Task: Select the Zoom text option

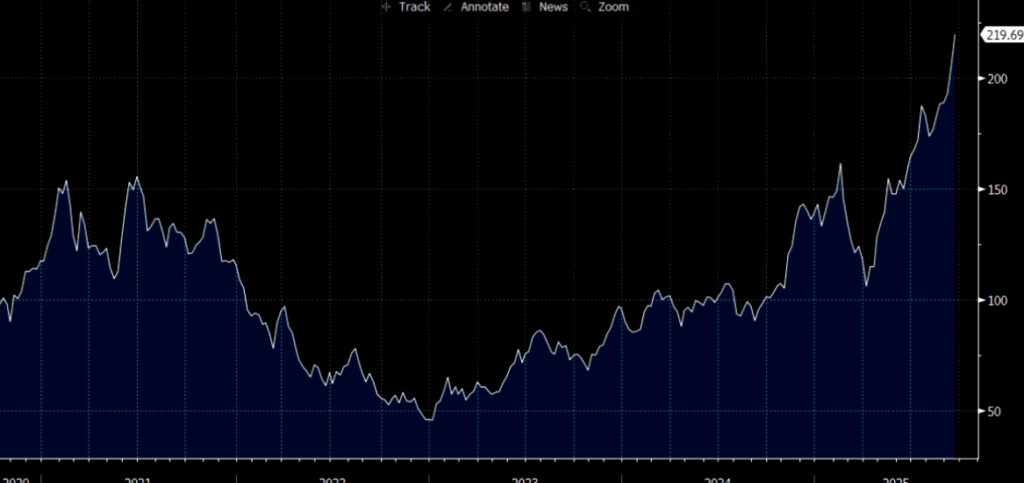Action: [613, 7]
